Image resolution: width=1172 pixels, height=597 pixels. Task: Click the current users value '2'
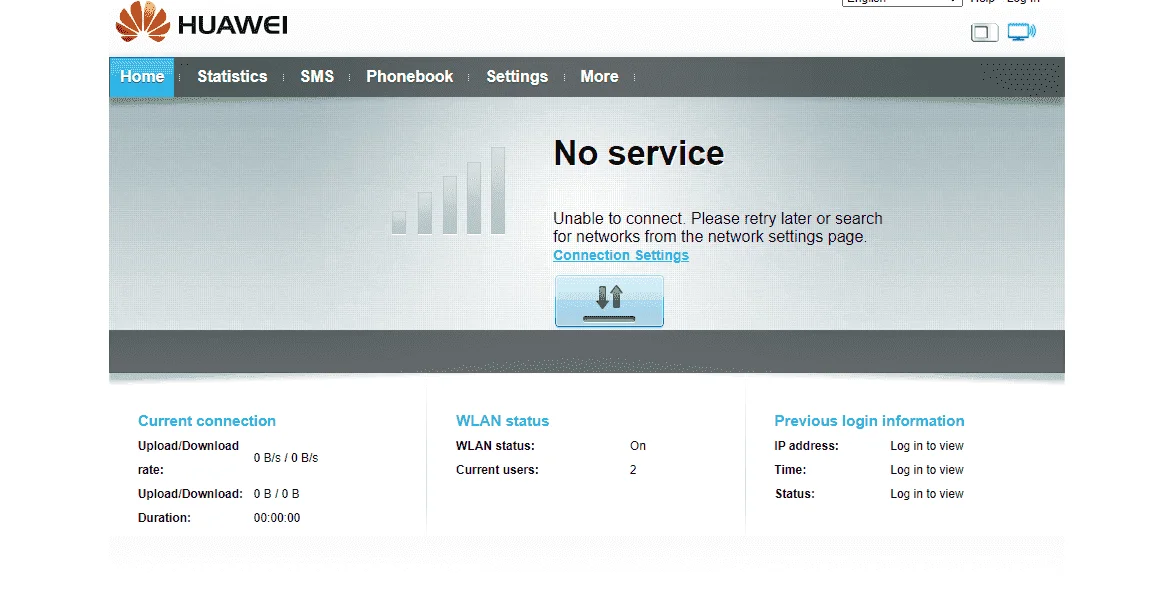click(x=633, y=469)
